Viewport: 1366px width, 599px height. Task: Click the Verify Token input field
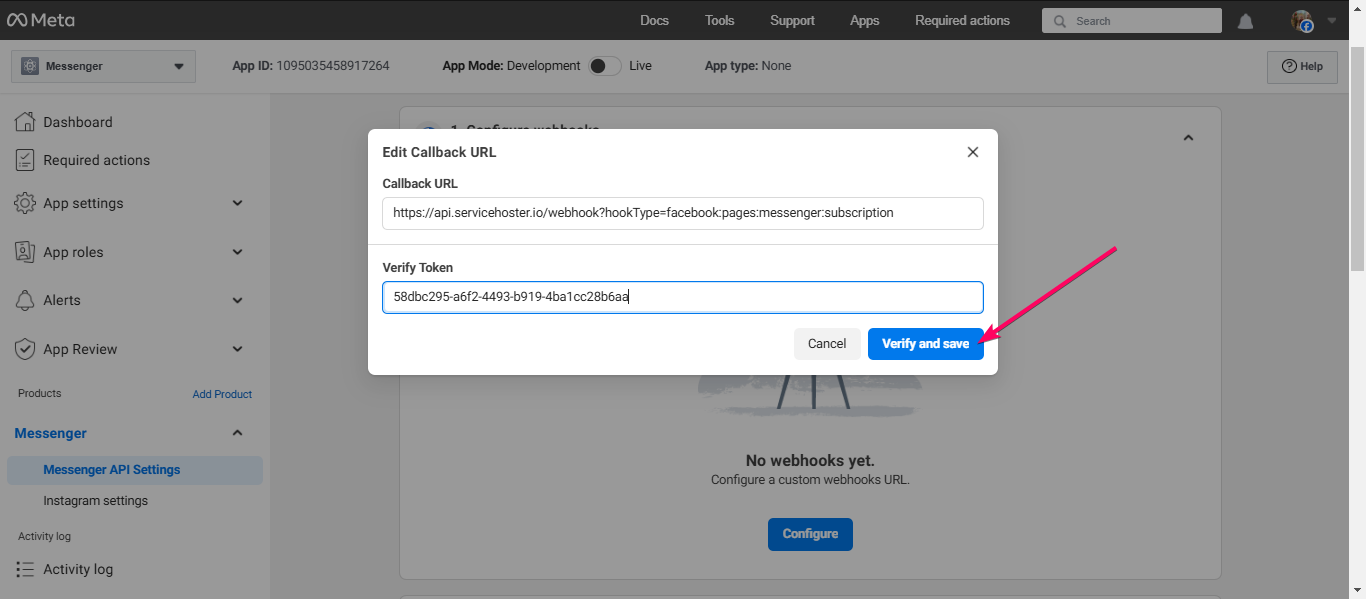(683, 297)
